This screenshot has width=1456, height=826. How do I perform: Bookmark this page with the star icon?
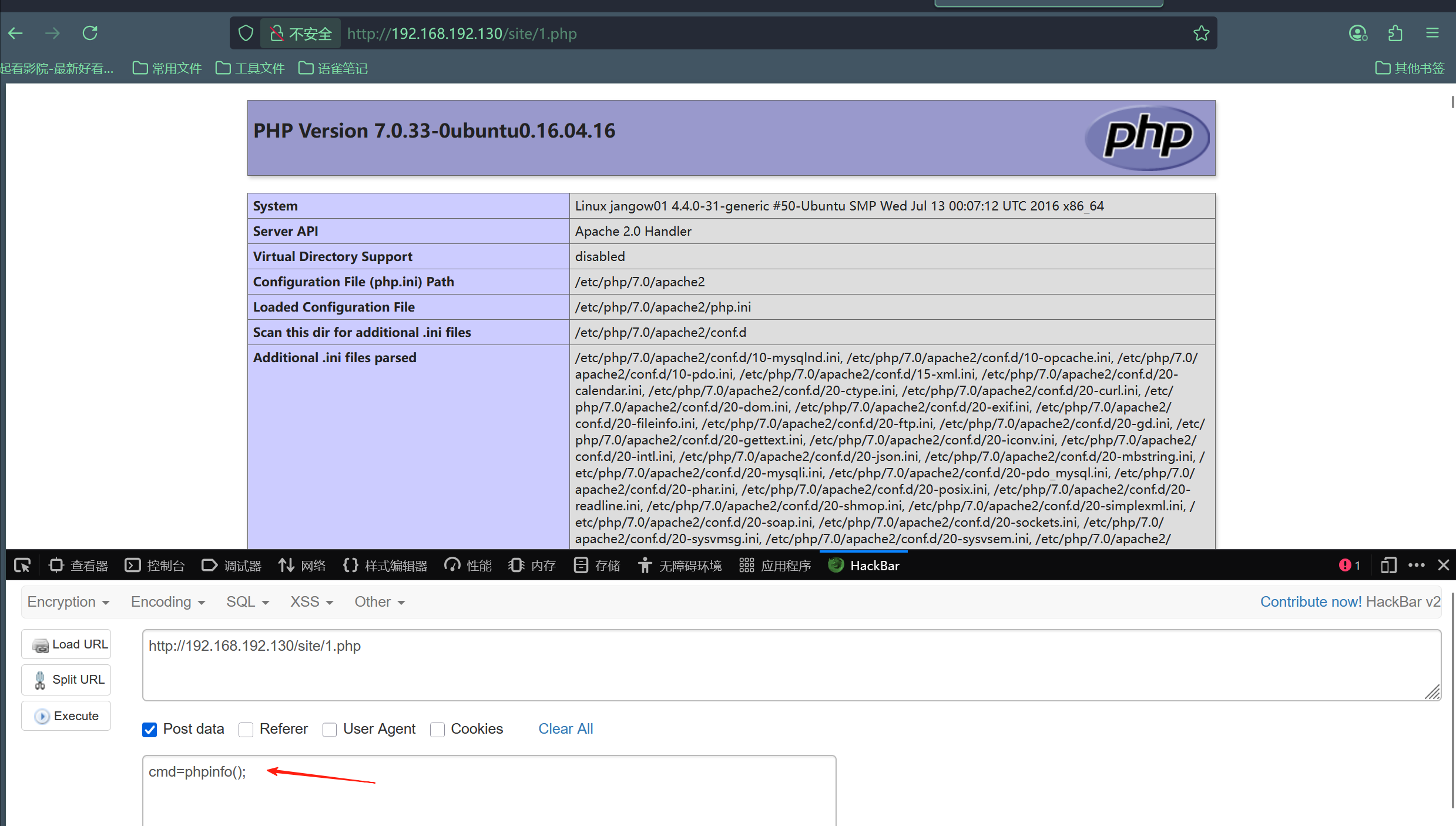point(1201,34)
